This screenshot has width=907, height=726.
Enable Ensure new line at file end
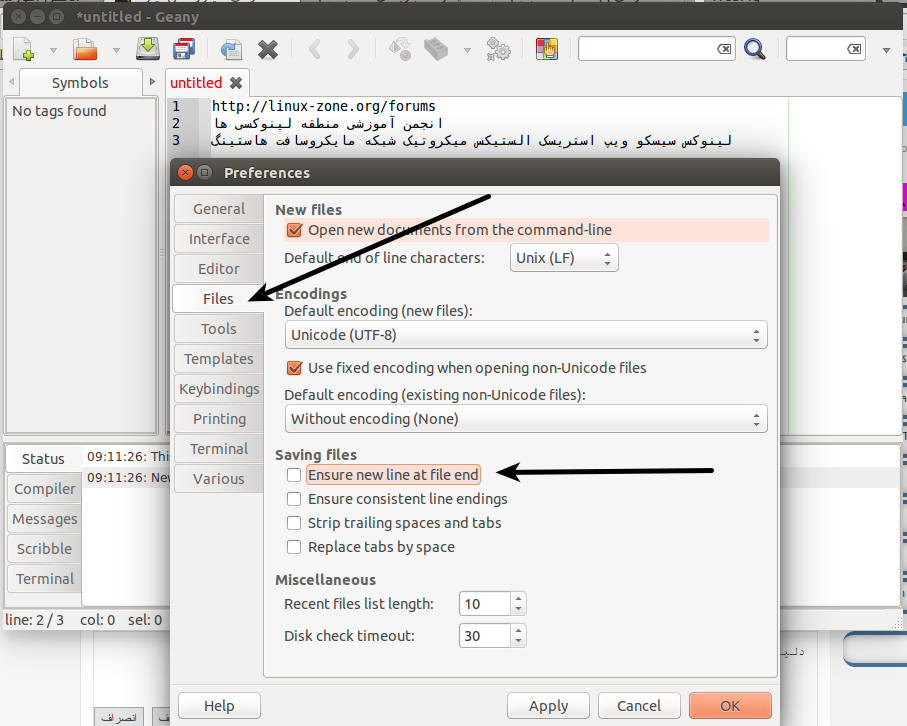click(294, 475)
